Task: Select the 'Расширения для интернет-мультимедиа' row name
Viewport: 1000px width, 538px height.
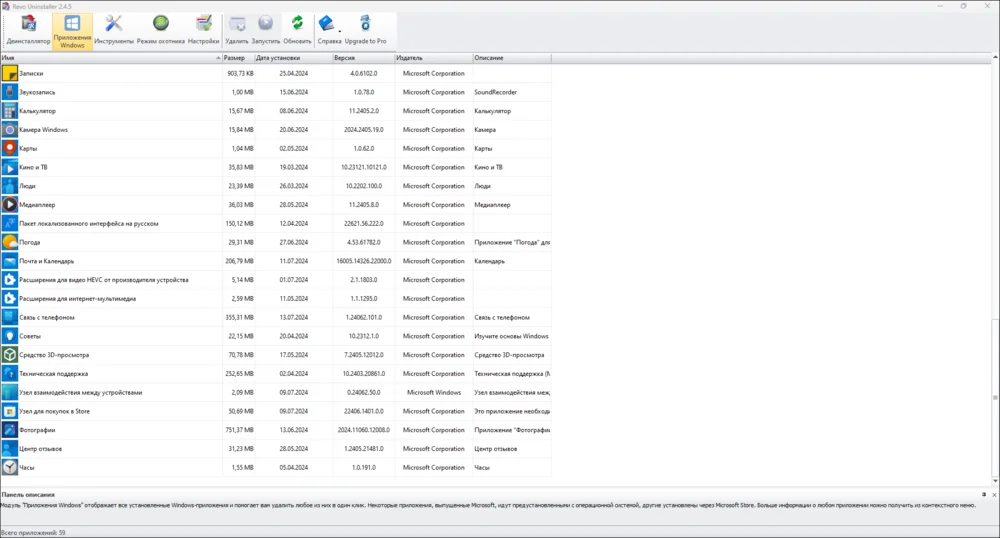Action: pos(77,298)
